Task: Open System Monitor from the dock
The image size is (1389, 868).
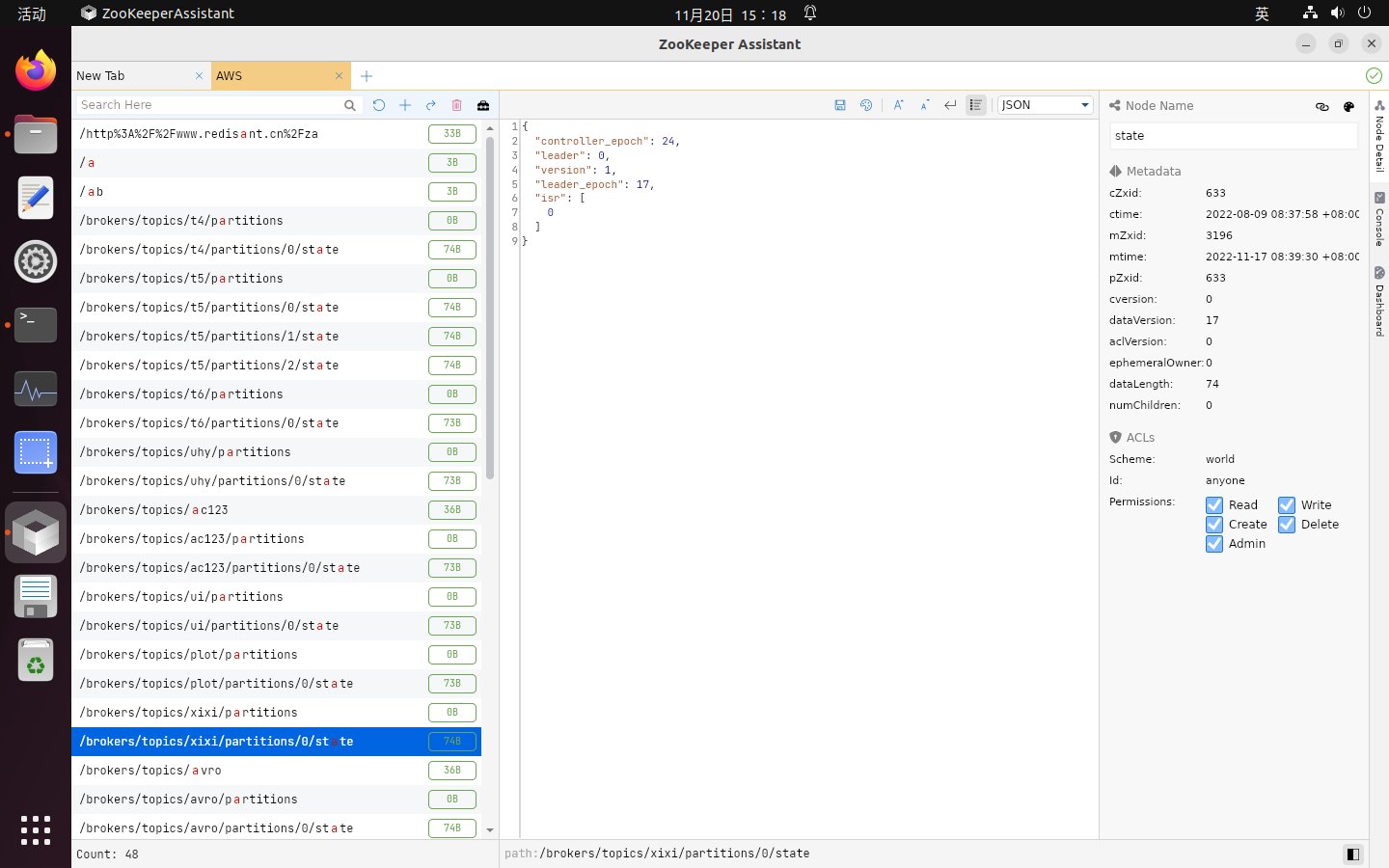Action: click(x=36, y=389)
